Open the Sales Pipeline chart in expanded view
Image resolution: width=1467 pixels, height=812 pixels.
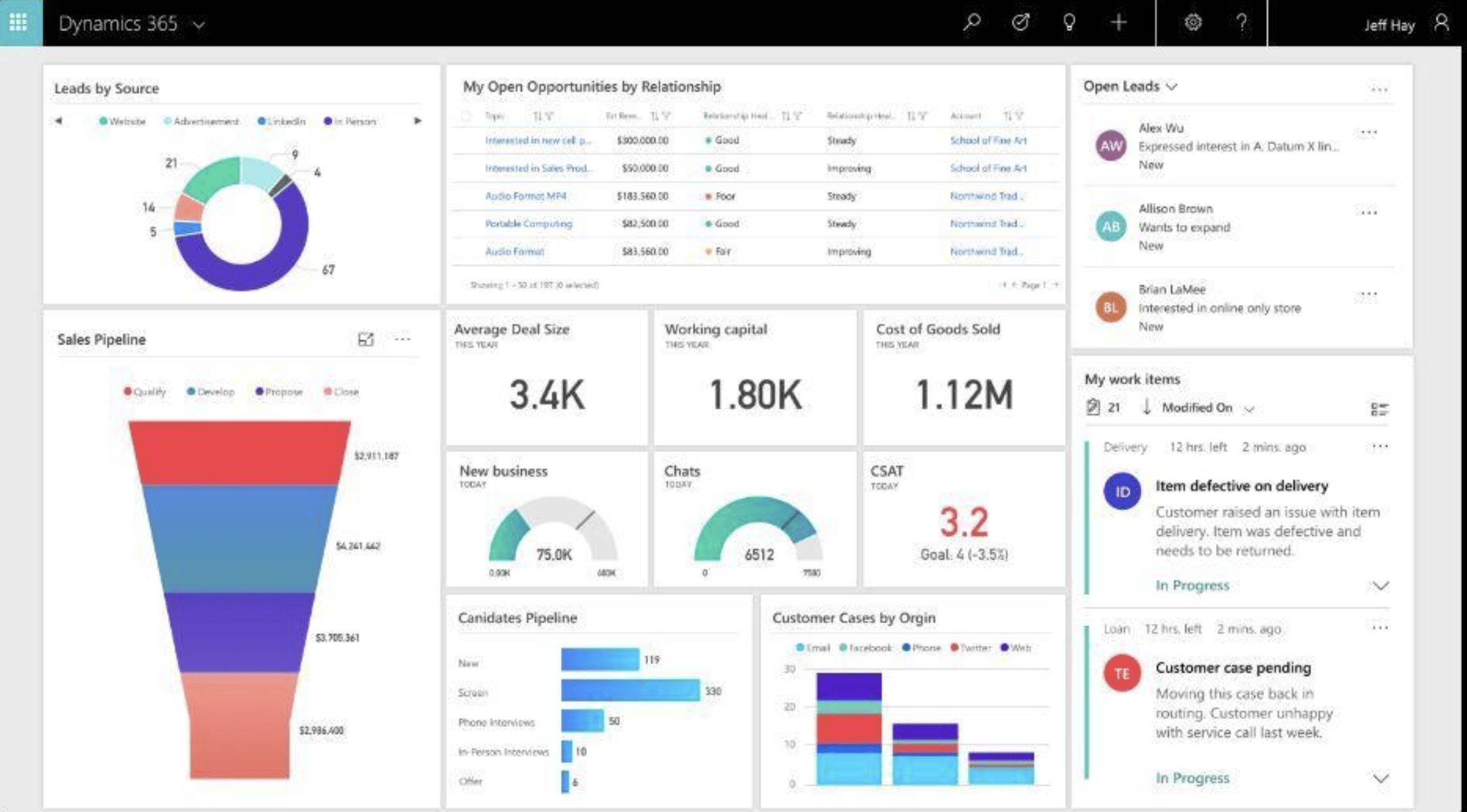366,339
